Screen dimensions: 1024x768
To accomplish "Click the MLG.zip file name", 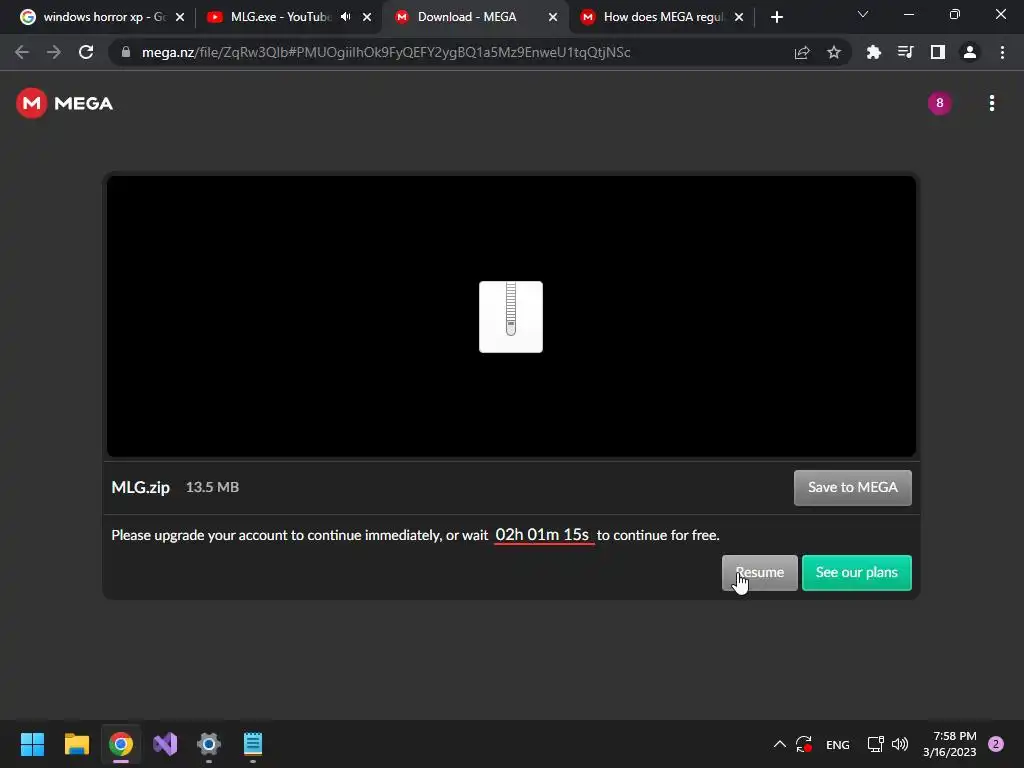I will (140, 487).
